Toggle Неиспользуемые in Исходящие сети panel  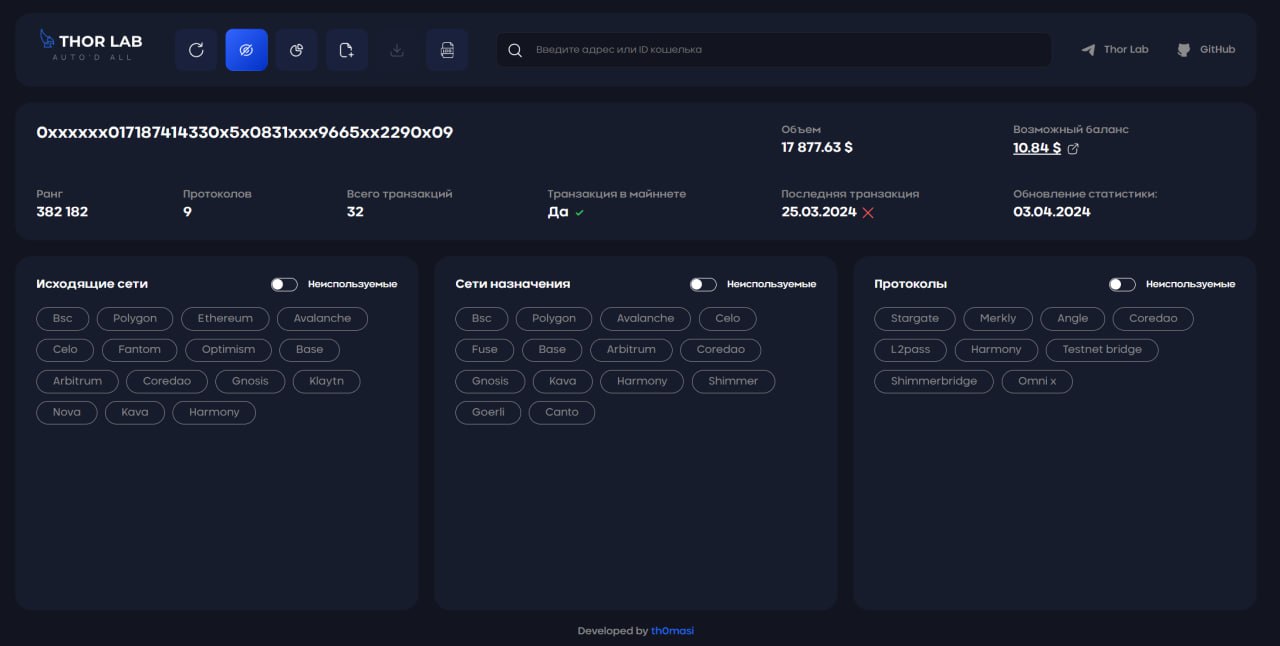pos(284,284)
